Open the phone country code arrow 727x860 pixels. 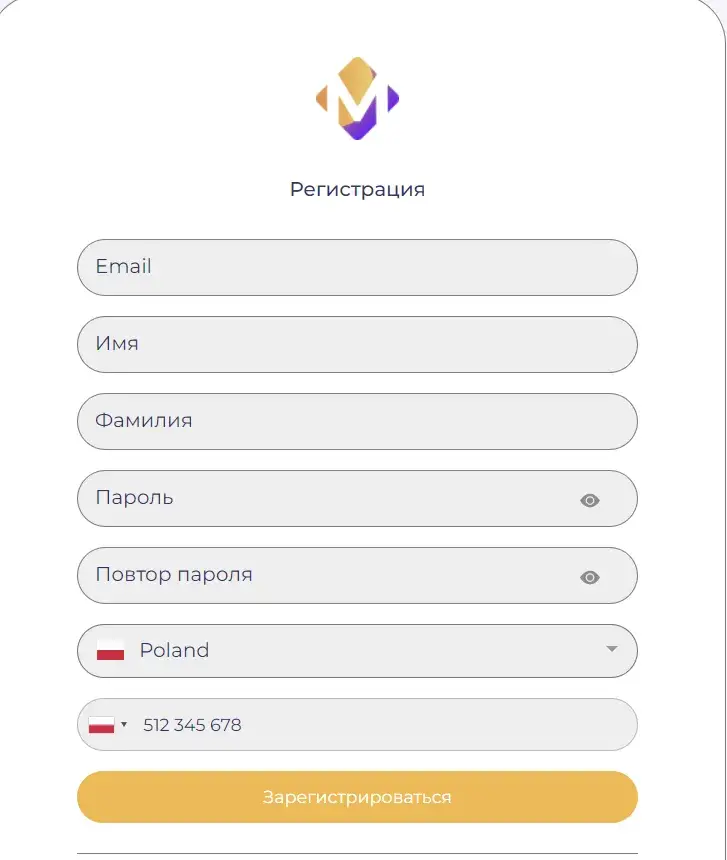point(124,725)
